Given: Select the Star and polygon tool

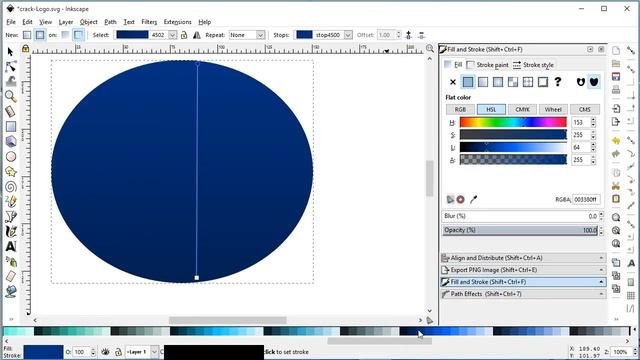Looking at the screenshot, I should click(11, 172).
